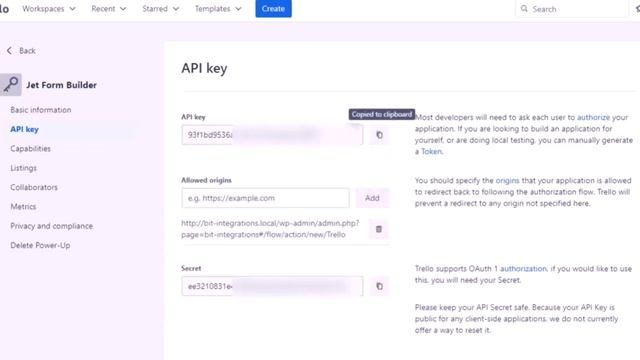Image resolution: width=640 pixels, height=360 pixels.
Task: Delete the bit-integrations allowed origin via its trash icon
Action: click(379, 229)
